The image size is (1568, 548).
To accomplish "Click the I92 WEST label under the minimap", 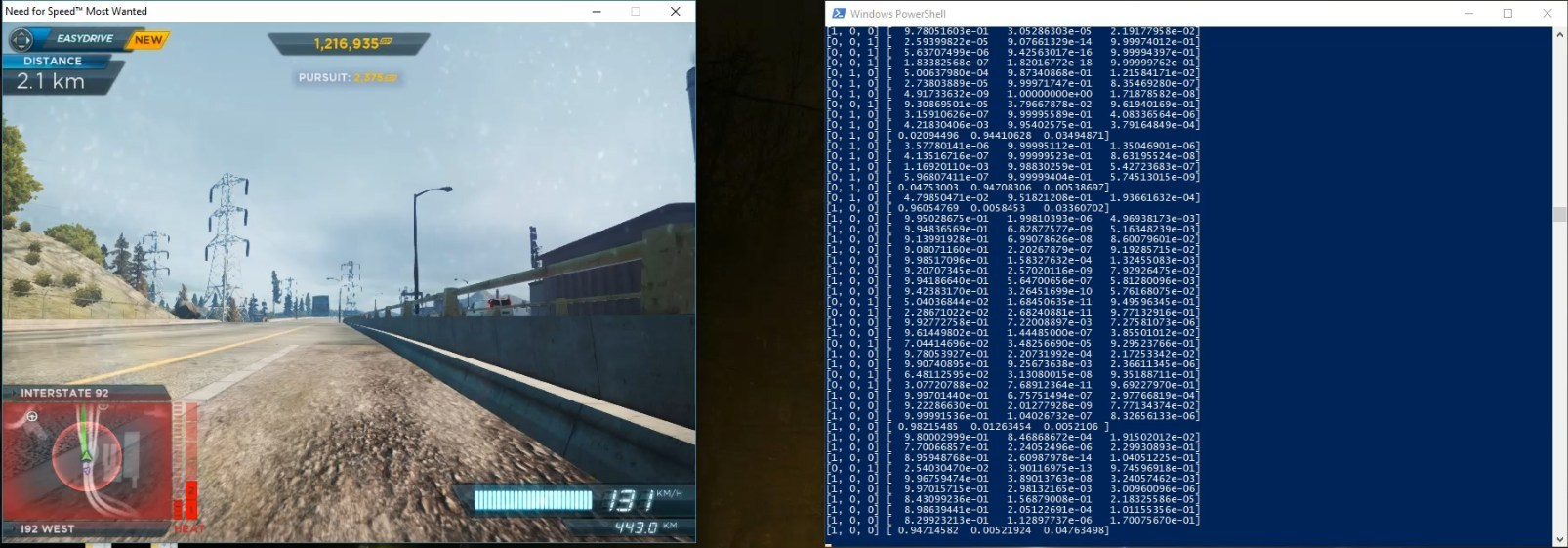I will pyautogui.click(x=47, y=528).
